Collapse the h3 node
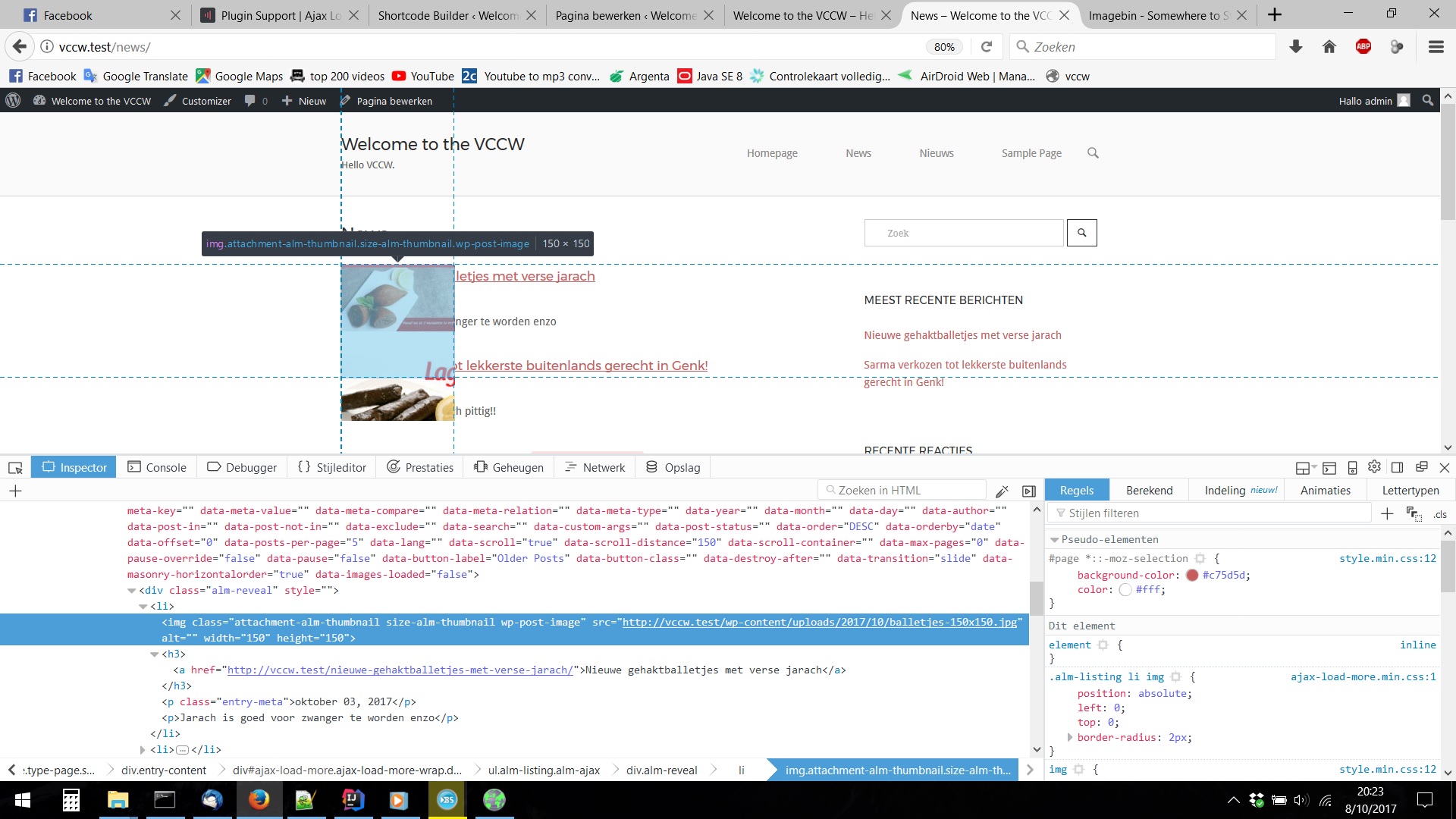The width and height of the screenshot is (1456, 819). click(x=154, y=654)
